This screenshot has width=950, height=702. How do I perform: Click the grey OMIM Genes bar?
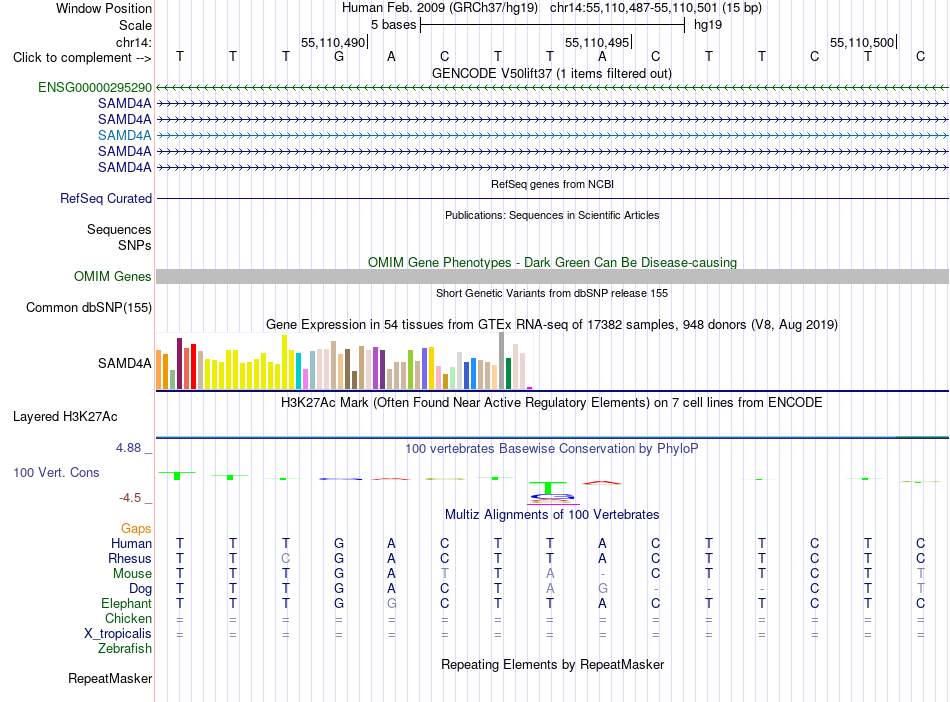pyautogui.click(x=552, y=277)
